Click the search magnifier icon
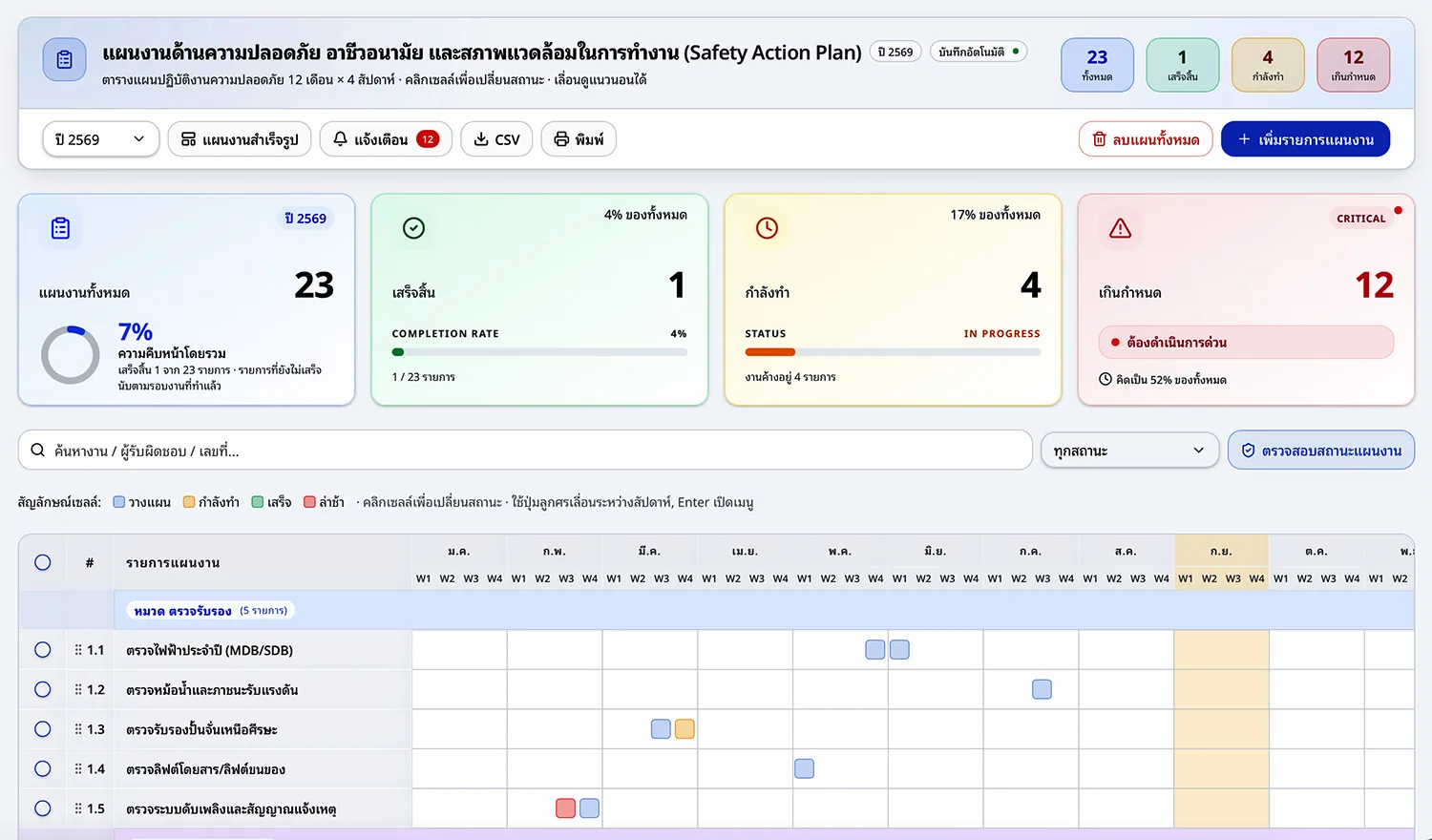The width and height of the screenshot is (1432, 840). [x=38, y=450]
